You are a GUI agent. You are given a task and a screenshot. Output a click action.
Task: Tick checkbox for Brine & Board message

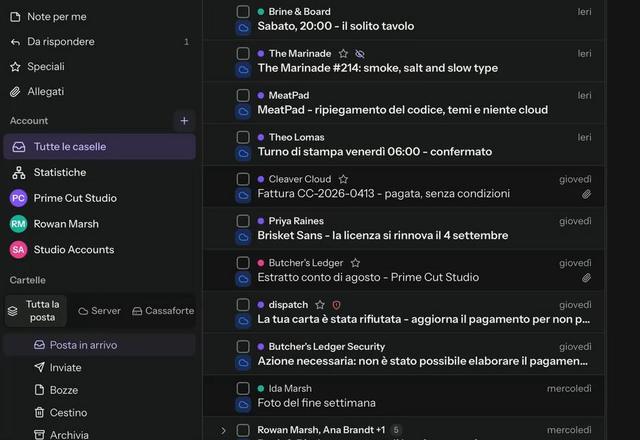click(x=243, y=11)
